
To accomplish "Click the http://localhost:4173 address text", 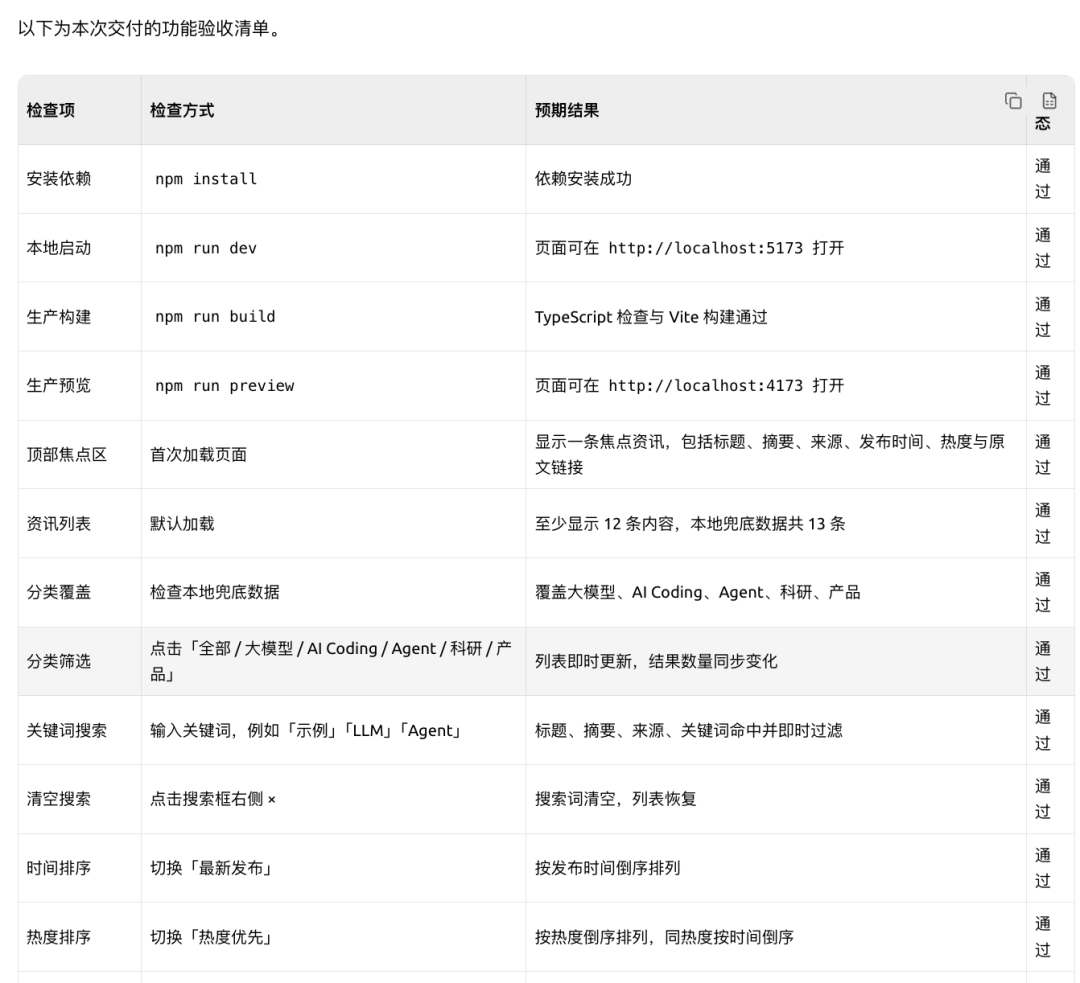I will [x=706, y=386].
